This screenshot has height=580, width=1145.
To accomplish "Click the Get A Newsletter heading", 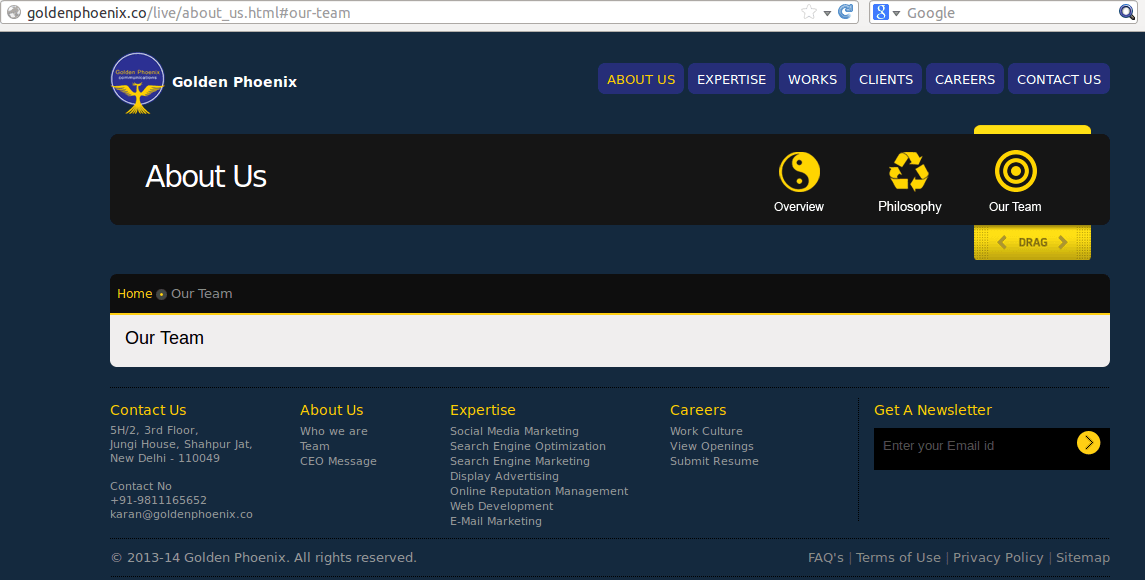I will tap(933, 410).
